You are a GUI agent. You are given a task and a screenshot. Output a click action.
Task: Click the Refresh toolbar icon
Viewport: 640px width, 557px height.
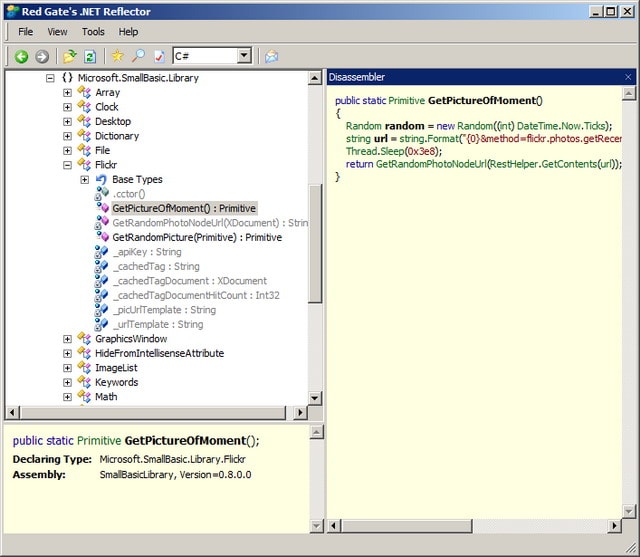pyautogui.click(x=90, y=56)
